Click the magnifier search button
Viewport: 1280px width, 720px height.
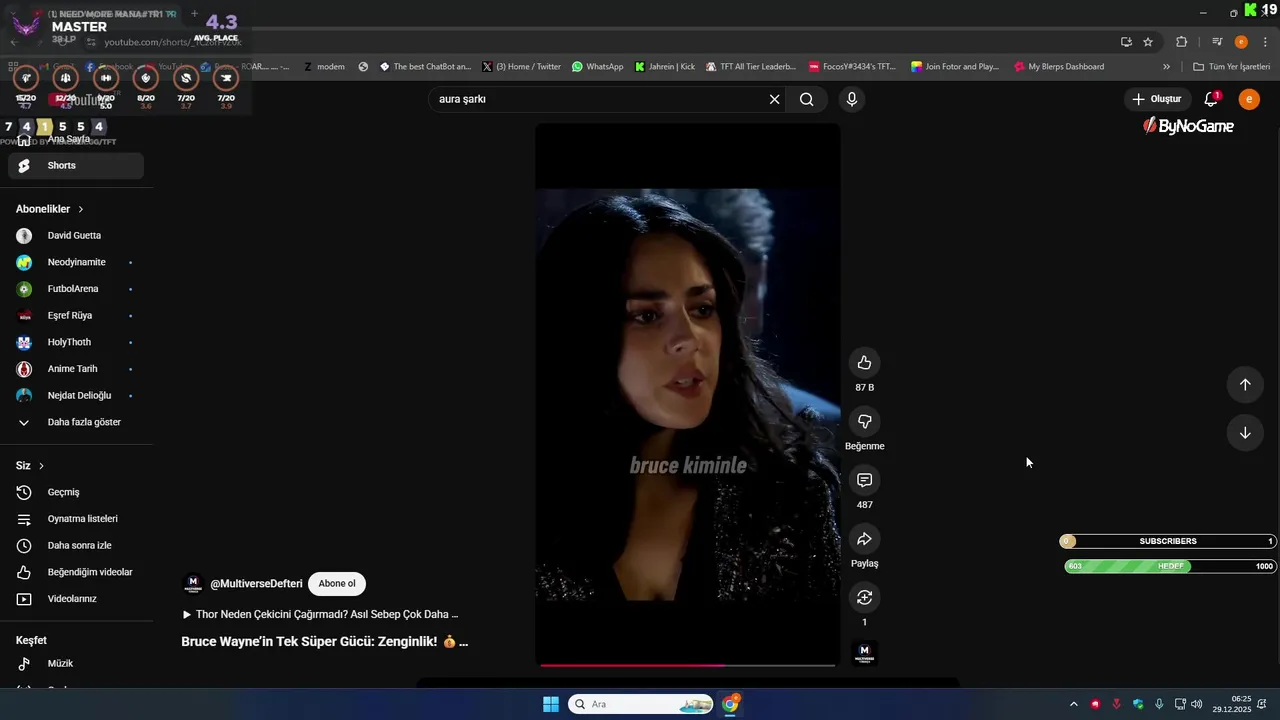[x=807, y=99]
